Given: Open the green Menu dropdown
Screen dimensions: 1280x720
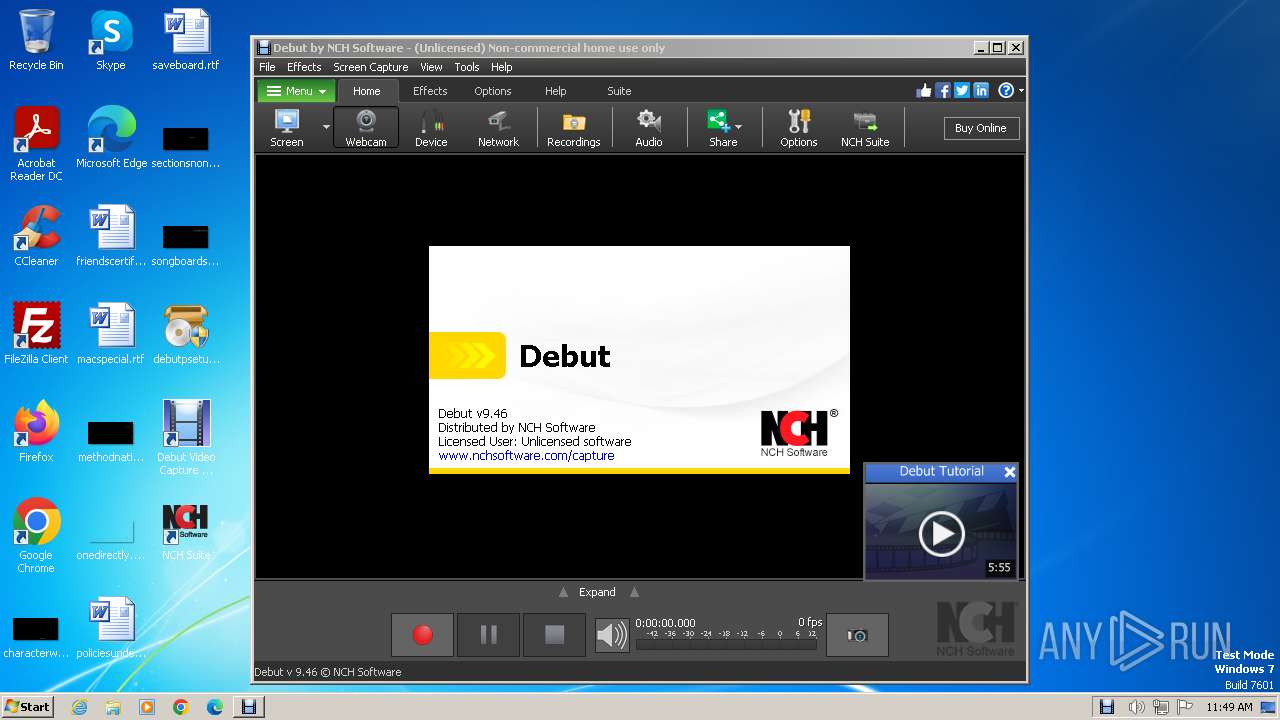Looking at the screenshot, I should [297, 91].
